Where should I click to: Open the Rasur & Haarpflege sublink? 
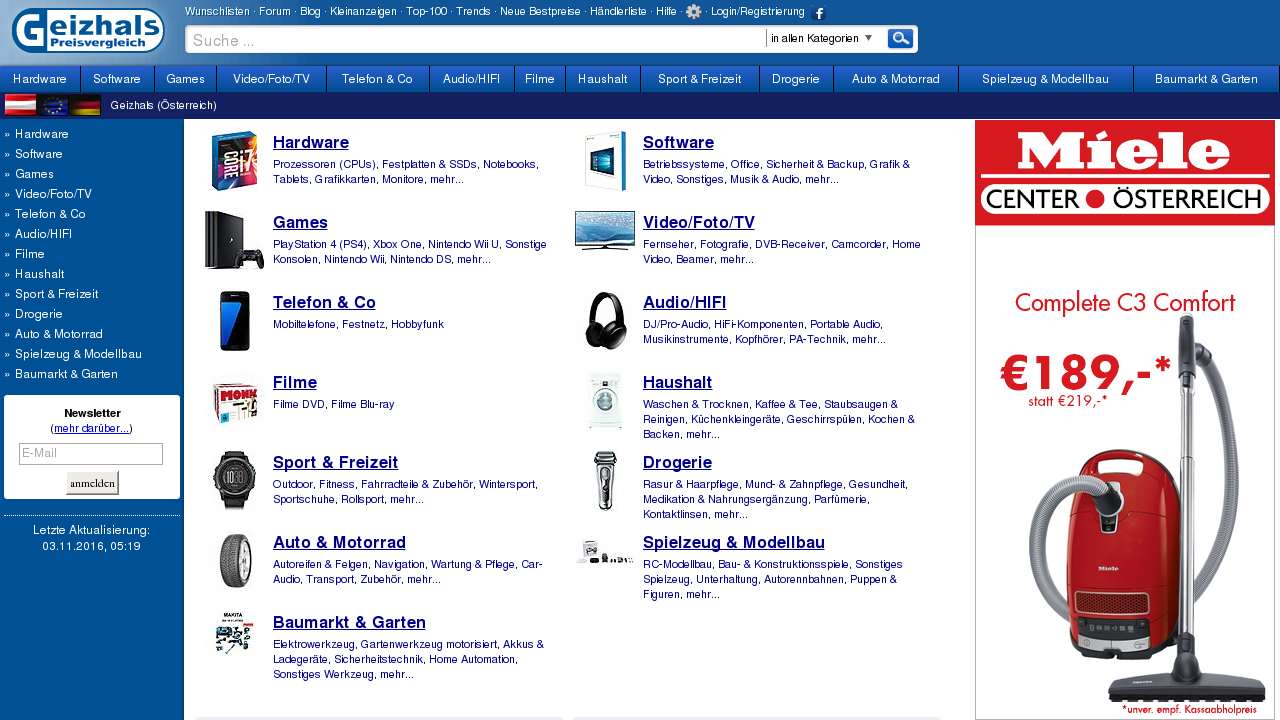[690, 484]
